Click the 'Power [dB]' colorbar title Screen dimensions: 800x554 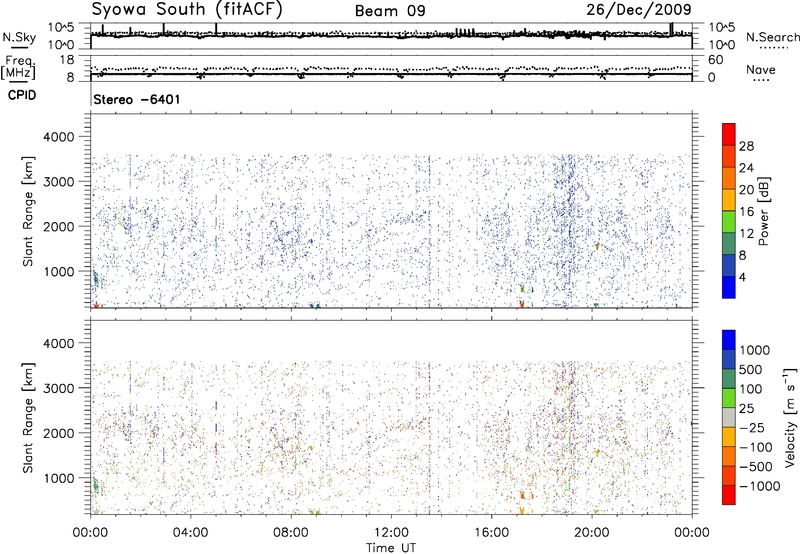tap(764, 211)
